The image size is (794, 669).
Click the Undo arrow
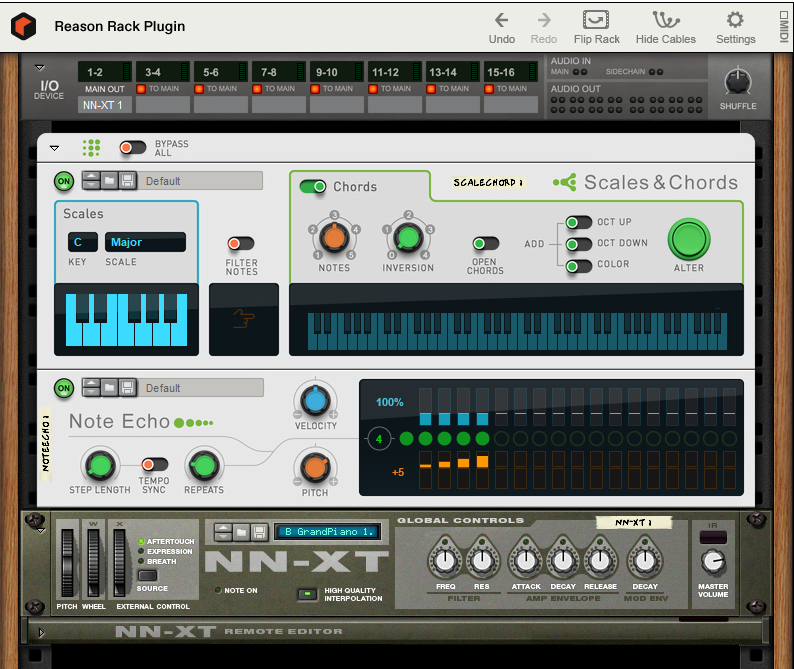pyautogui.click(x=501, y=20)
